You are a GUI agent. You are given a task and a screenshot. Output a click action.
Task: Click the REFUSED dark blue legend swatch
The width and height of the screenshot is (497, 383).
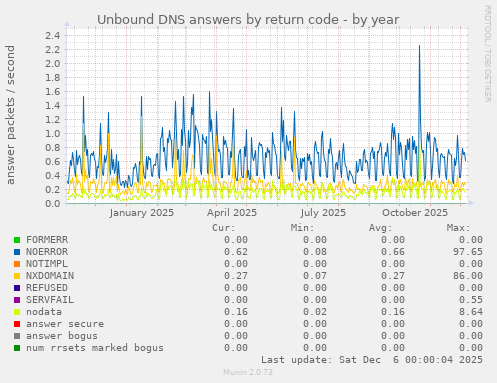click(17, 288)
